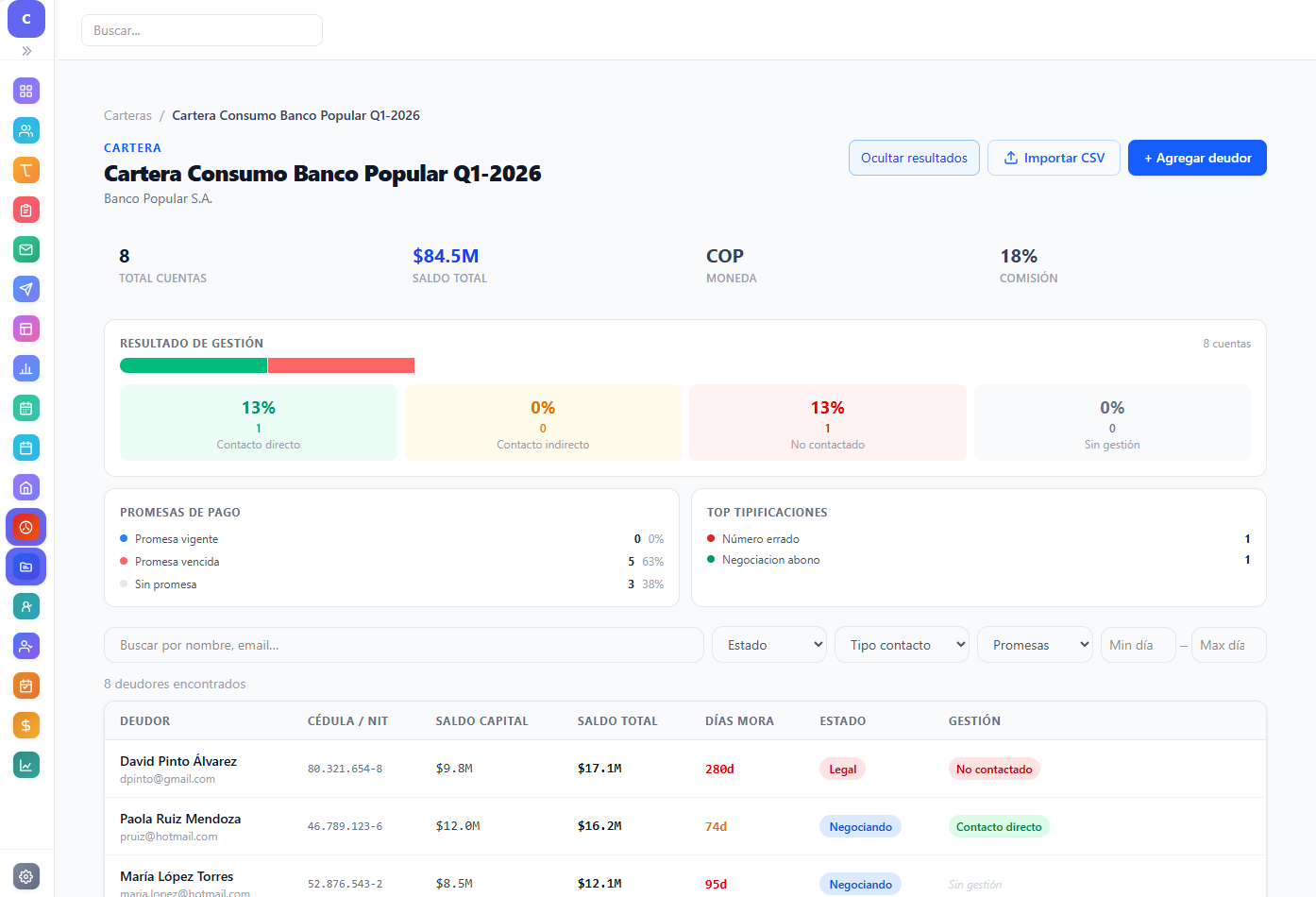Select the blue folder icon in sidebar

[x=26, y=567]
